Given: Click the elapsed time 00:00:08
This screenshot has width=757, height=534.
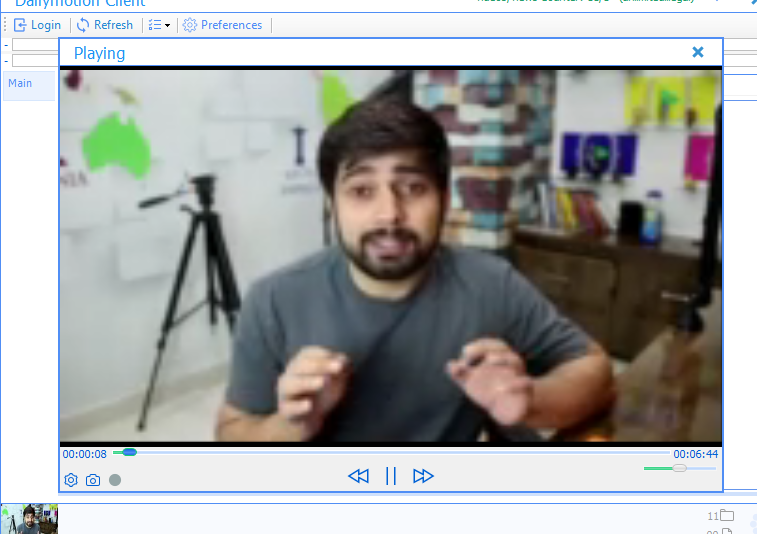Looking at the screenshot, I should [x=84, y=454].
